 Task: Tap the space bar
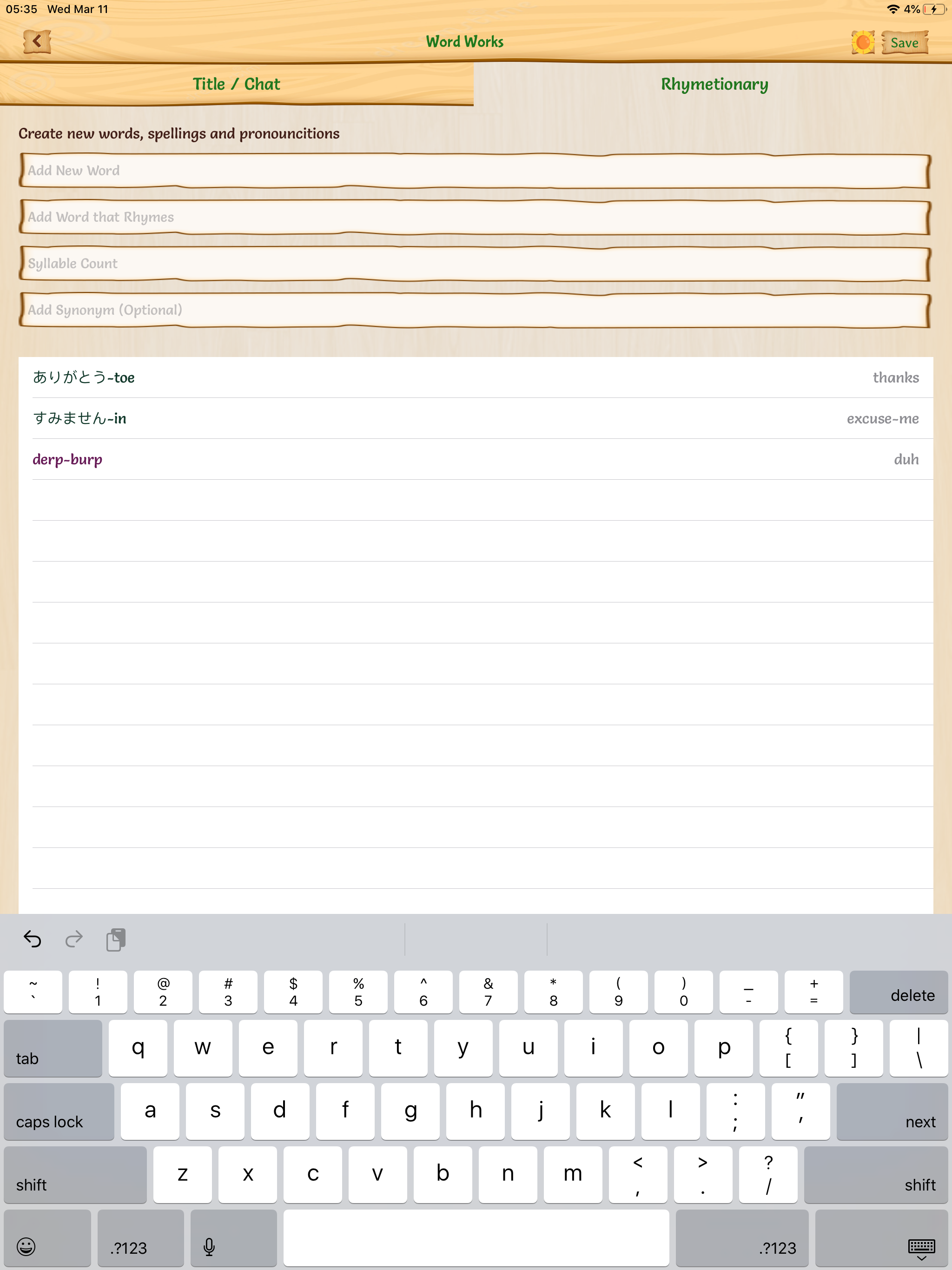click(x=476, y=1238)
